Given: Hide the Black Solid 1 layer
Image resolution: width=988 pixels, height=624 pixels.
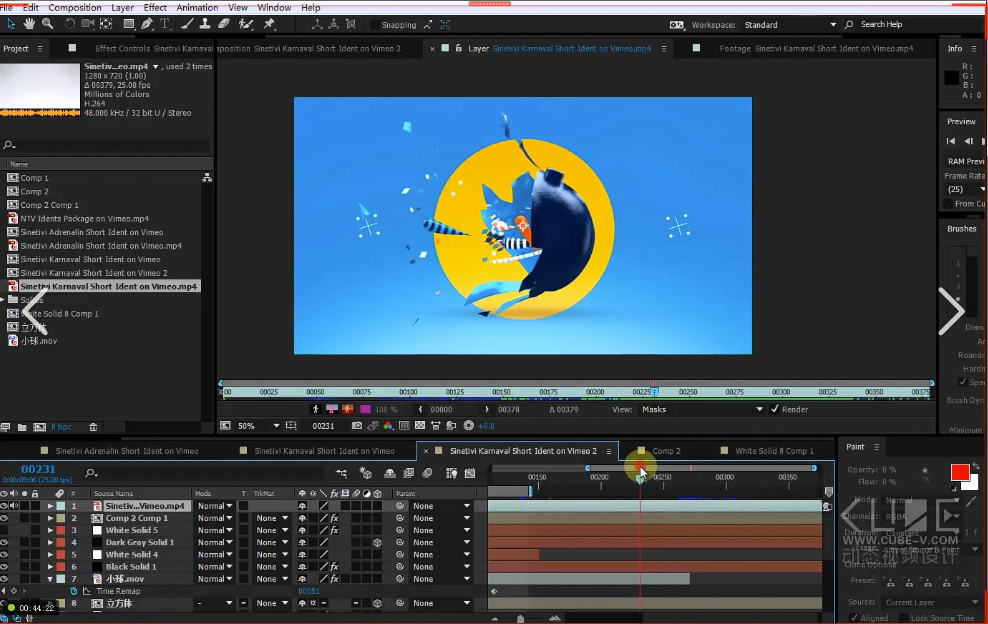Looking at the screenshot, I should tap(4, 567).
